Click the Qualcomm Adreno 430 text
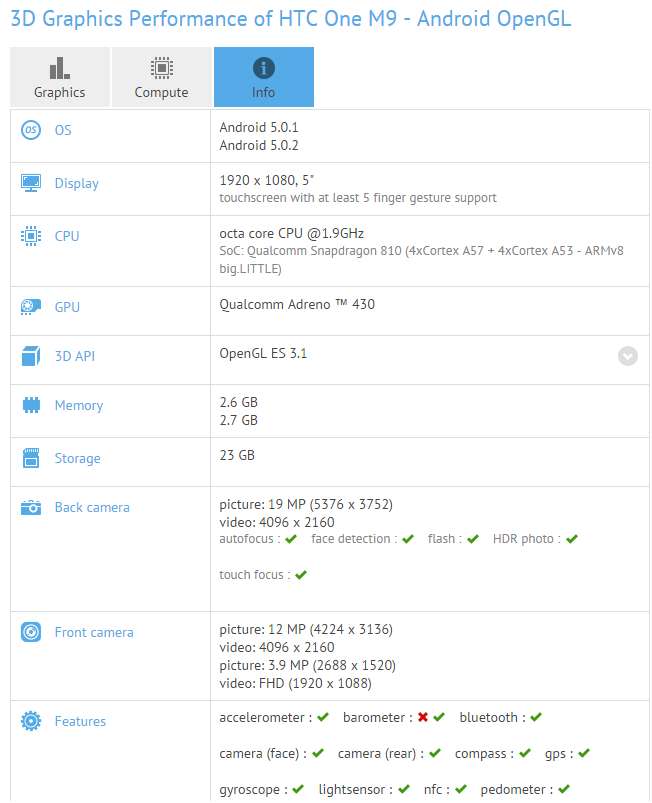 297,304
